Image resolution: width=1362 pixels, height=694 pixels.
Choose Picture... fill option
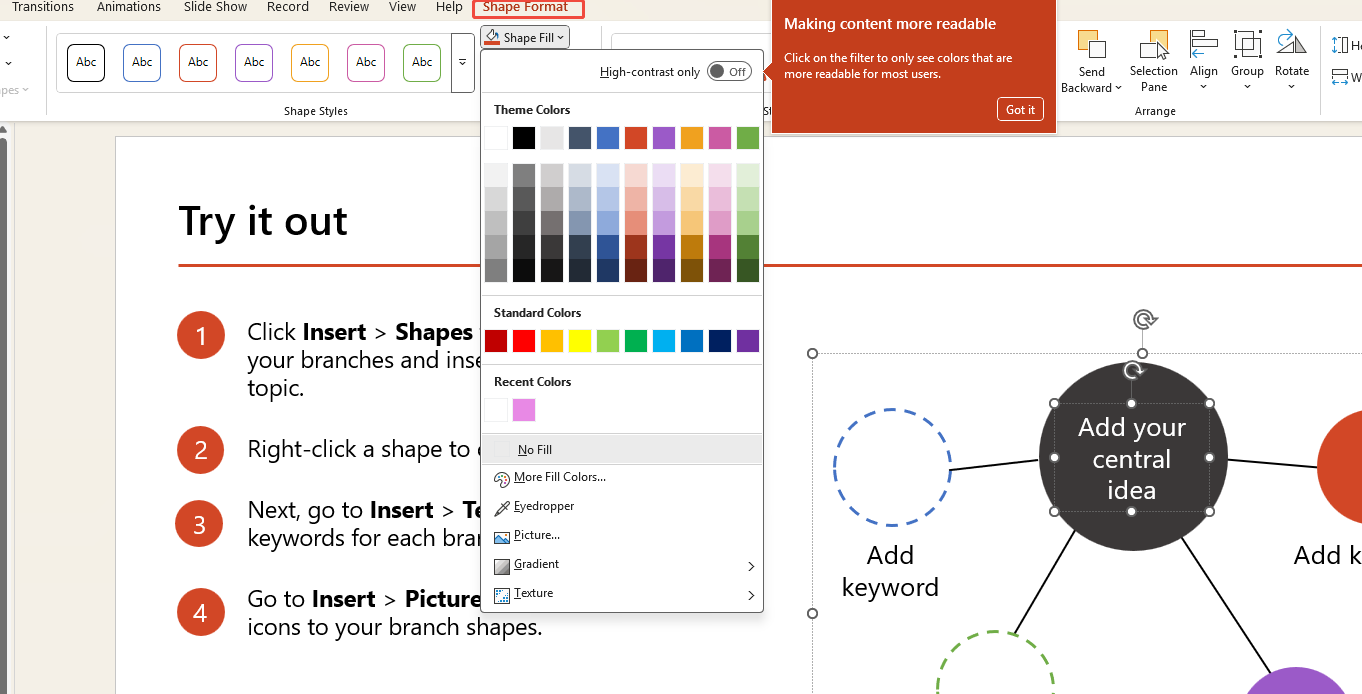coord(535,535)
